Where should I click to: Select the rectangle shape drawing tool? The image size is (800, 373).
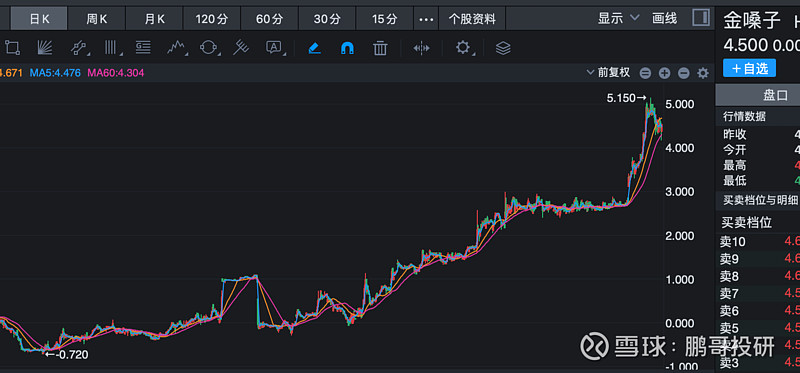(12, 48)
